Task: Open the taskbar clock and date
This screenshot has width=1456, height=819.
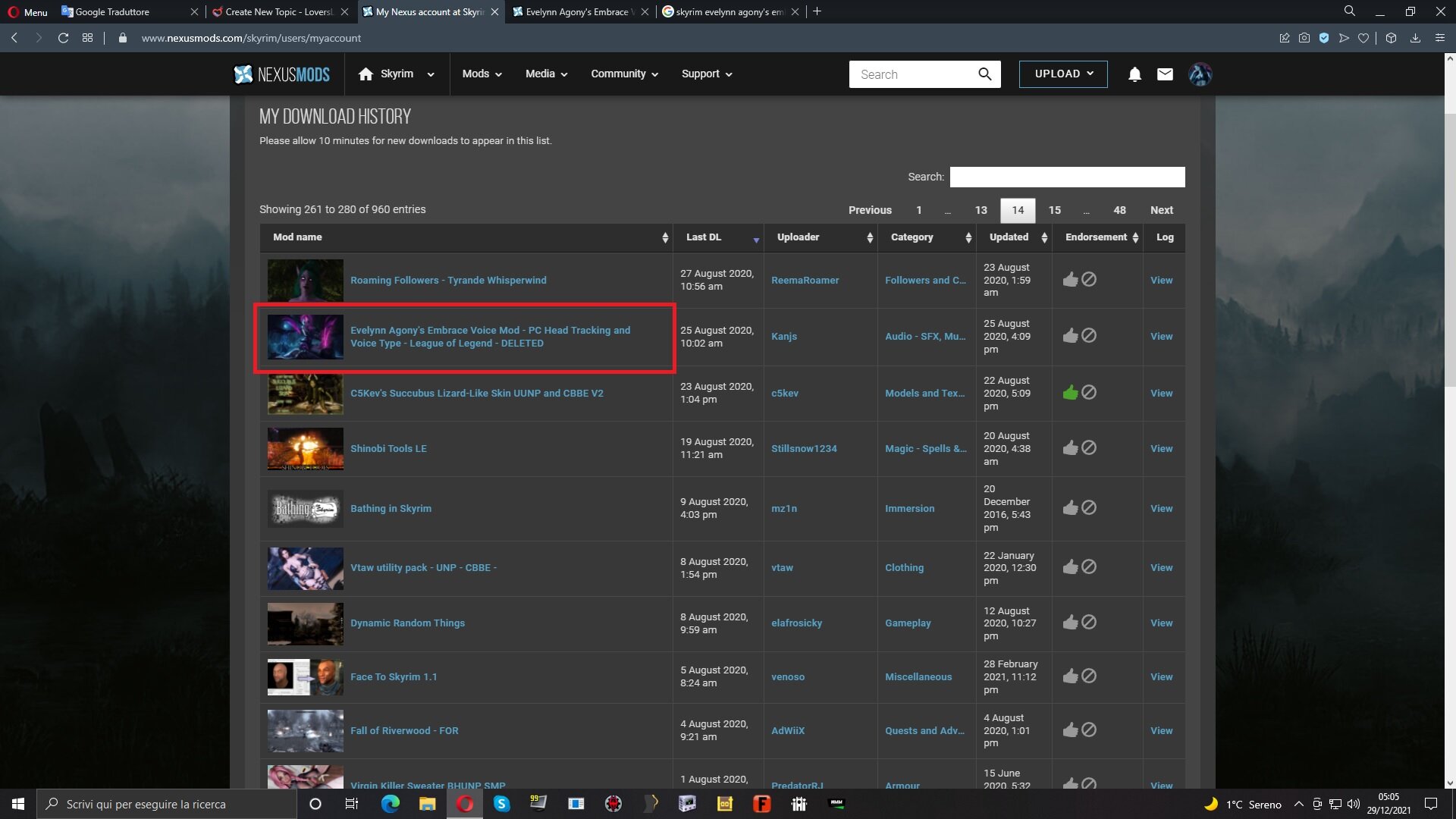Action: click(x=1389, y=804)
